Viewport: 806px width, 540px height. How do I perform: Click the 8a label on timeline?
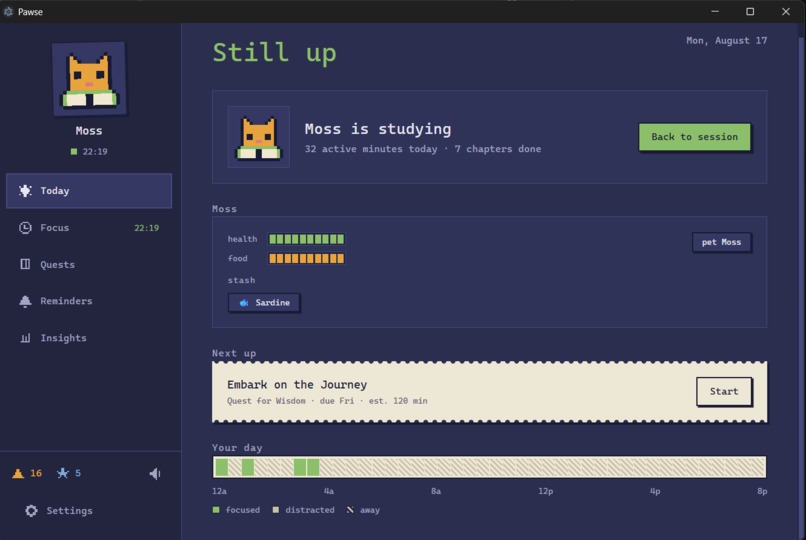(436, 491)
